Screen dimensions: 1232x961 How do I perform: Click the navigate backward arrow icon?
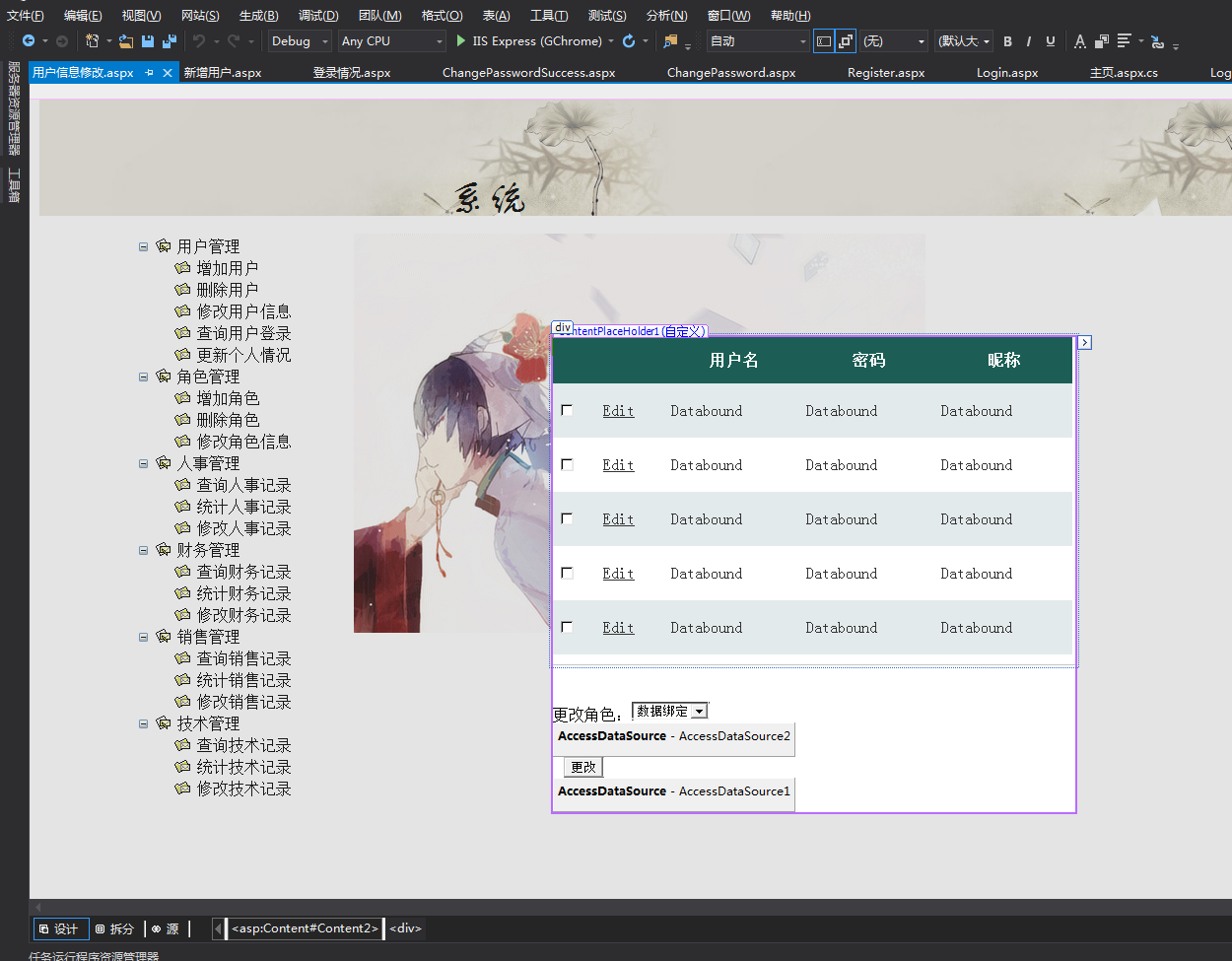point(29,41)
